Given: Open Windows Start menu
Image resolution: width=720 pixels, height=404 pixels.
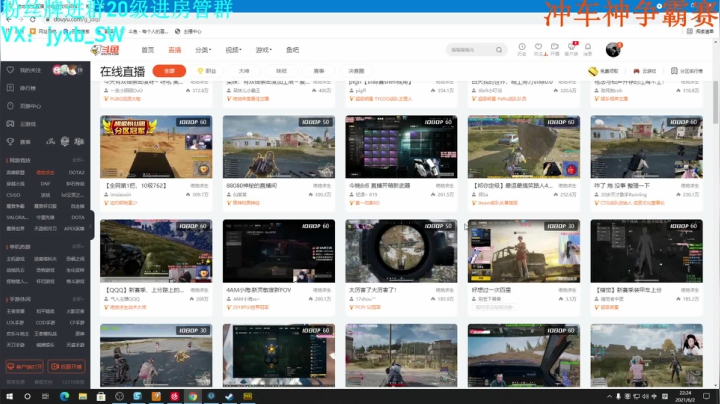Looking at the screenshot, I should tap(9, 396).
